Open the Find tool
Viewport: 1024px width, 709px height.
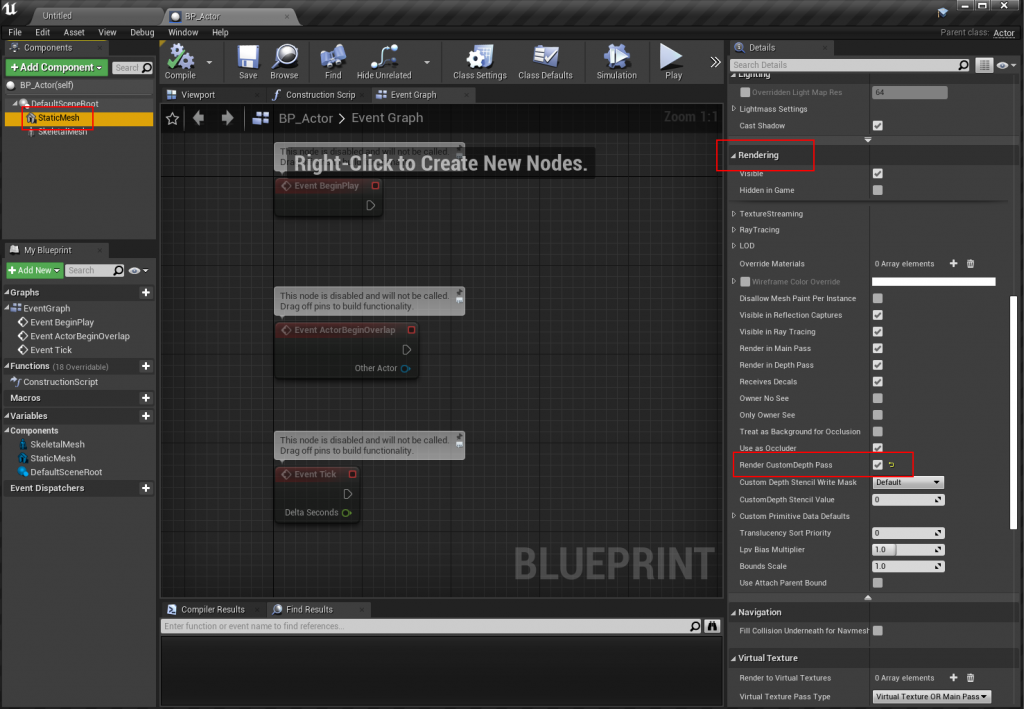pyautogui.click(x=333, y=62)
